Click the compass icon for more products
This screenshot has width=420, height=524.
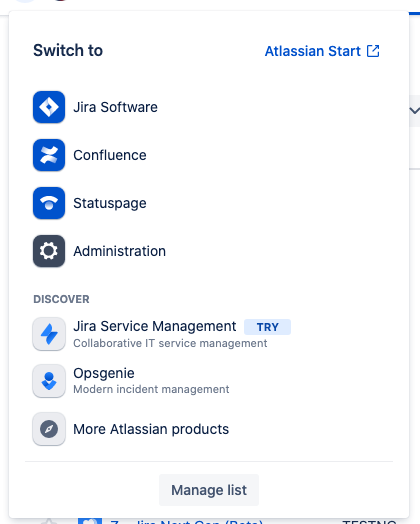[x=49, y=429]
